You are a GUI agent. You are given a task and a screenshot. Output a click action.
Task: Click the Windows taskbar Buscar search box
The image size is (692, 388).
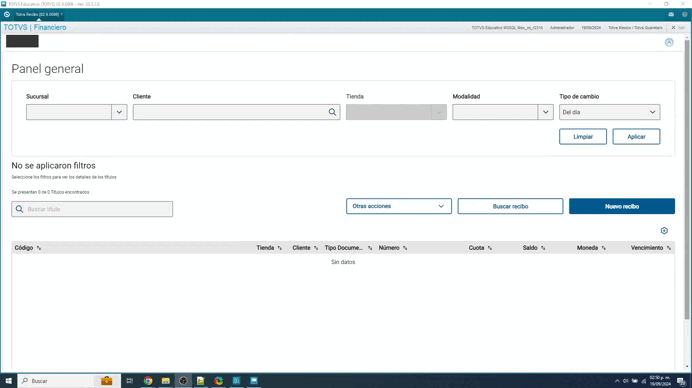tap(69, 380)
